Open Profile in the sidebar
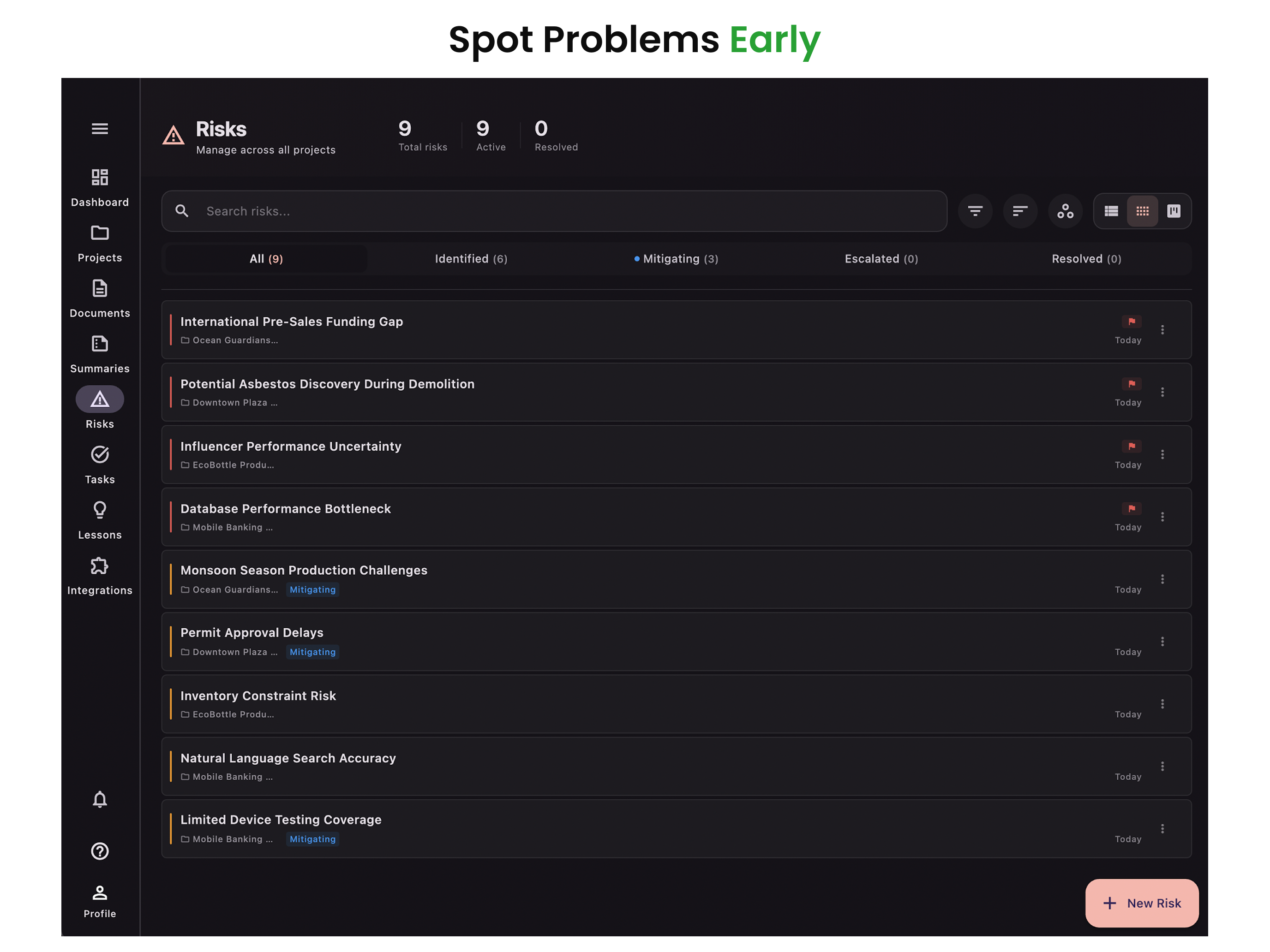 pos(100,902)
